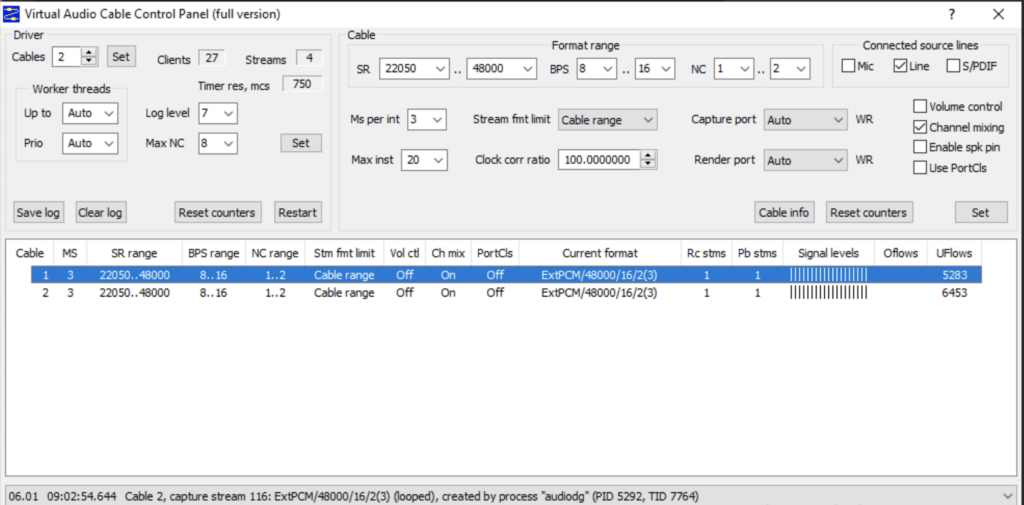Open the maximum NC dropdown showing 2
The width and height of the screenshot is (1024, 505).
[790, 69]
